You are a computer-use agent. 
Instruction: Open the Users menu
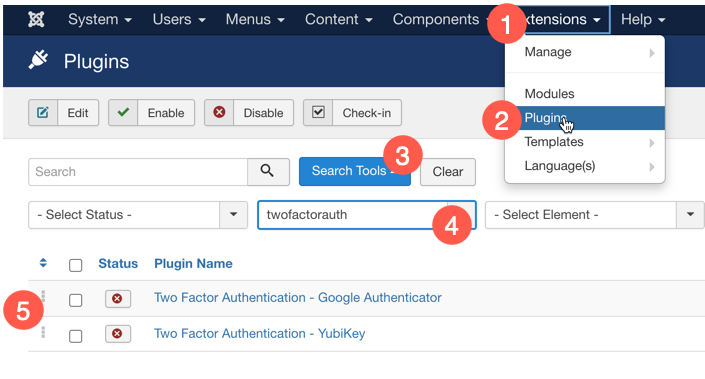[x=179, y=19]
